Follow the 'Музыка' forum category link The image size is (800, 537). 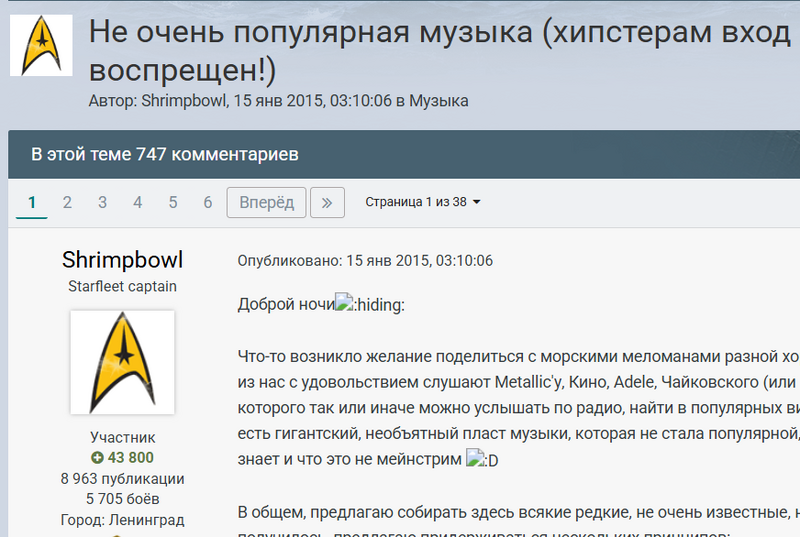438,101
